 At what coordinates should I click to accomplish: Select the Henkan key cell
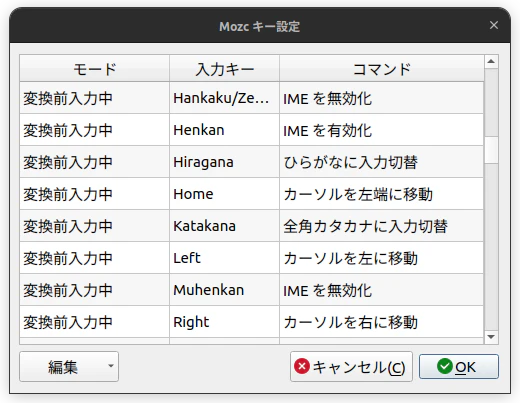[224, 130]
